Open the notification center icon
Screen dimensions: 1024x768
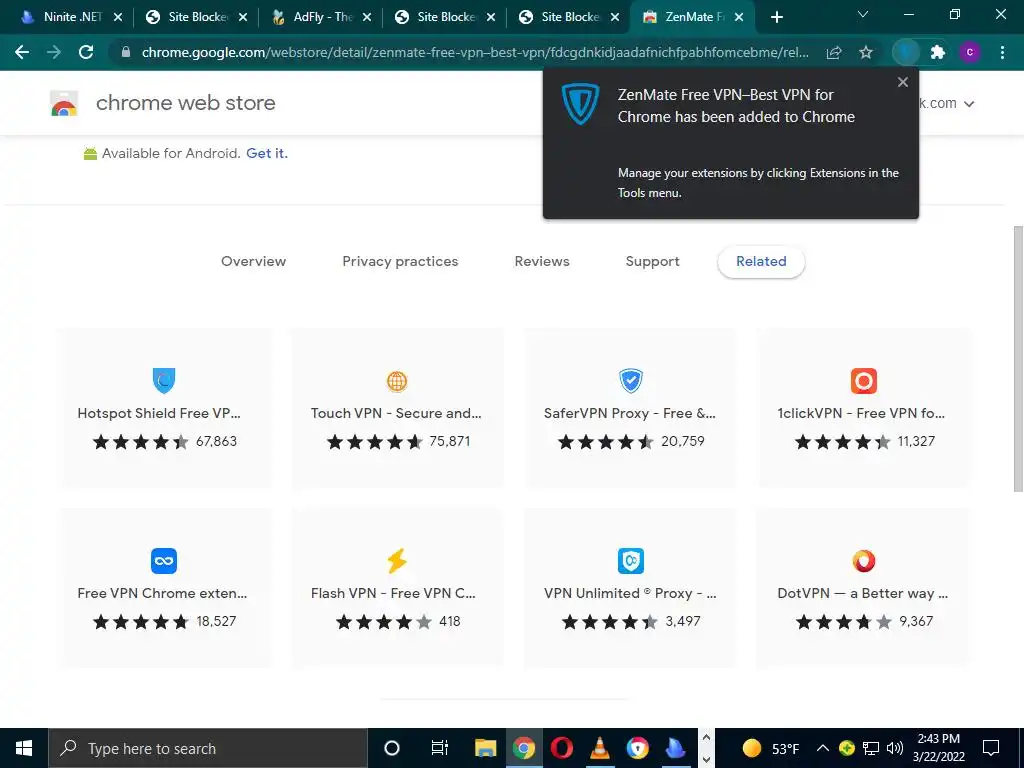click(991, 748)
